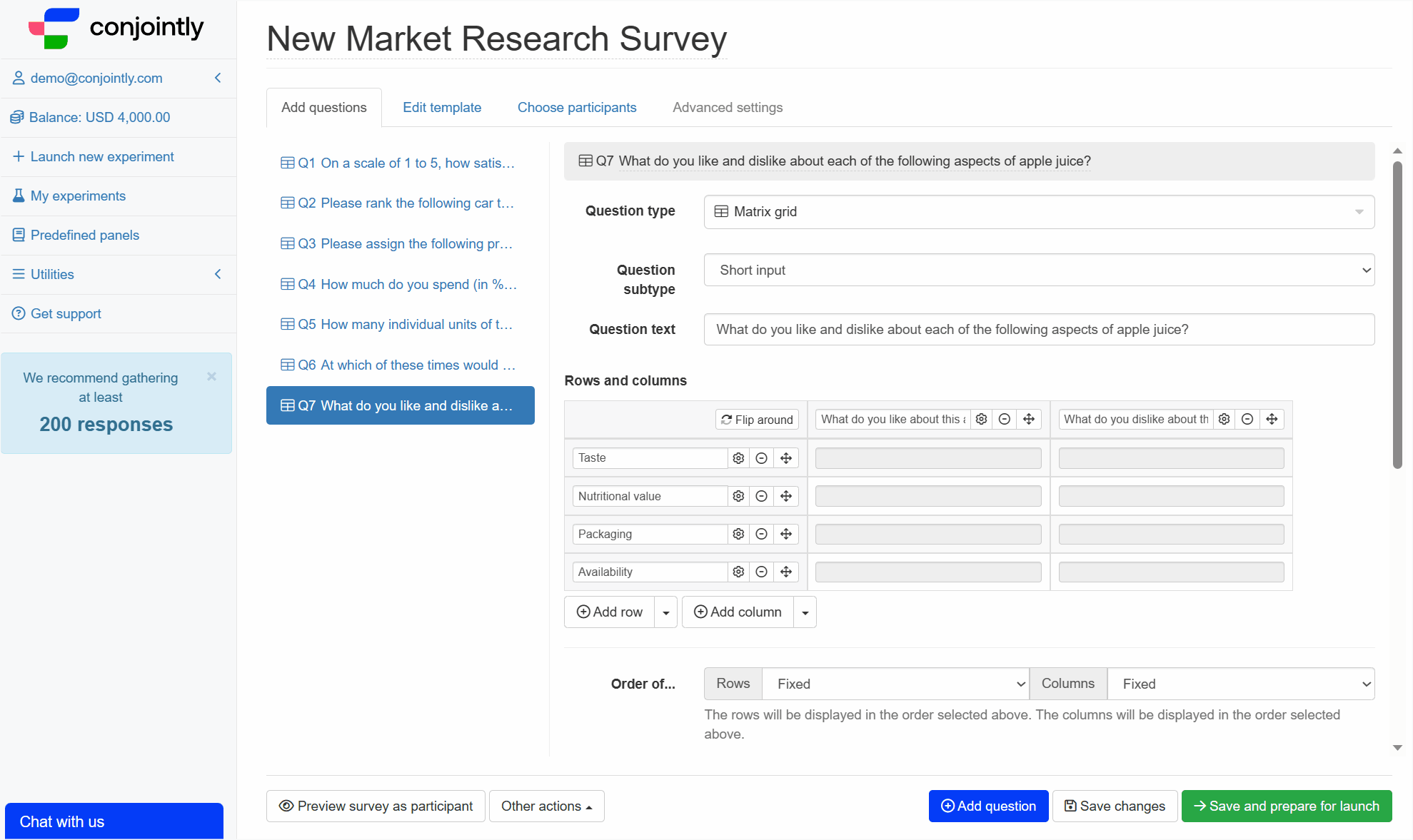Select question Q2 Please rank car

(x=400, y=203)
